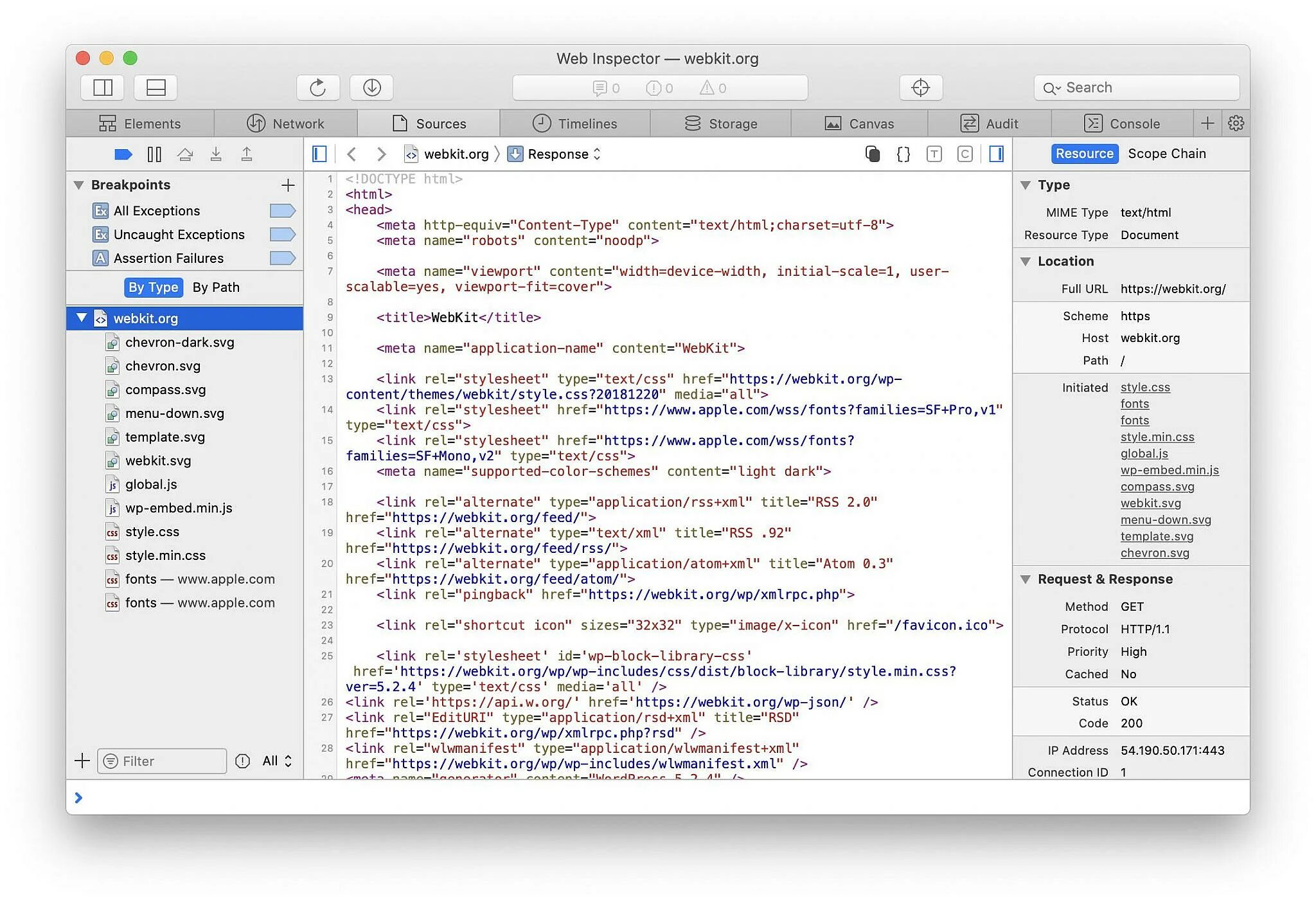Add a new resource with the bottom plus
The height and width of the screenshot is (902, 1316).
[82, 761]
